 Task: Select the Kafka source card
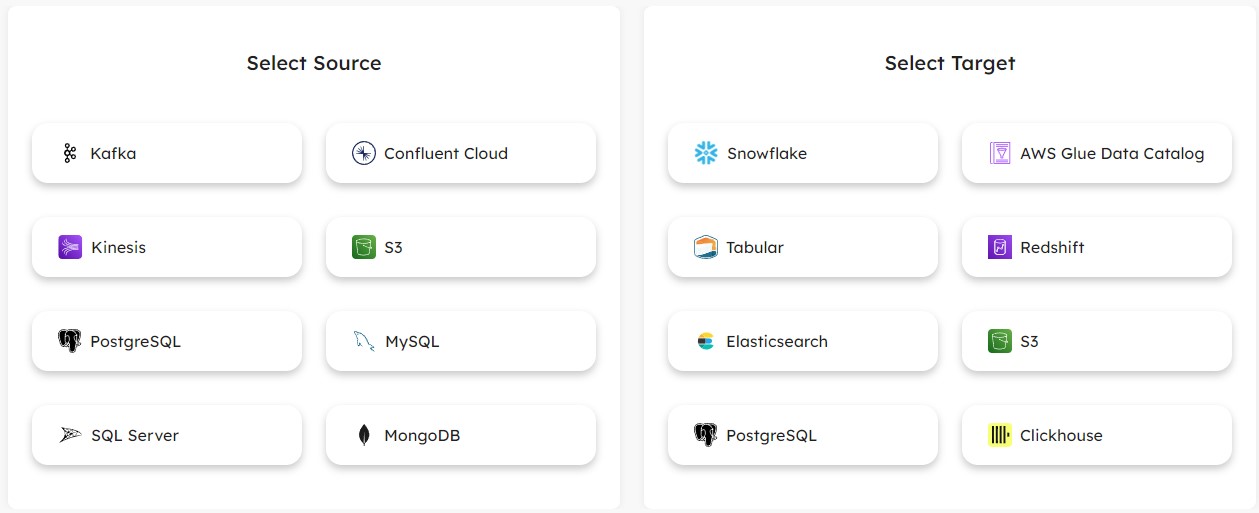pos(167,154)
